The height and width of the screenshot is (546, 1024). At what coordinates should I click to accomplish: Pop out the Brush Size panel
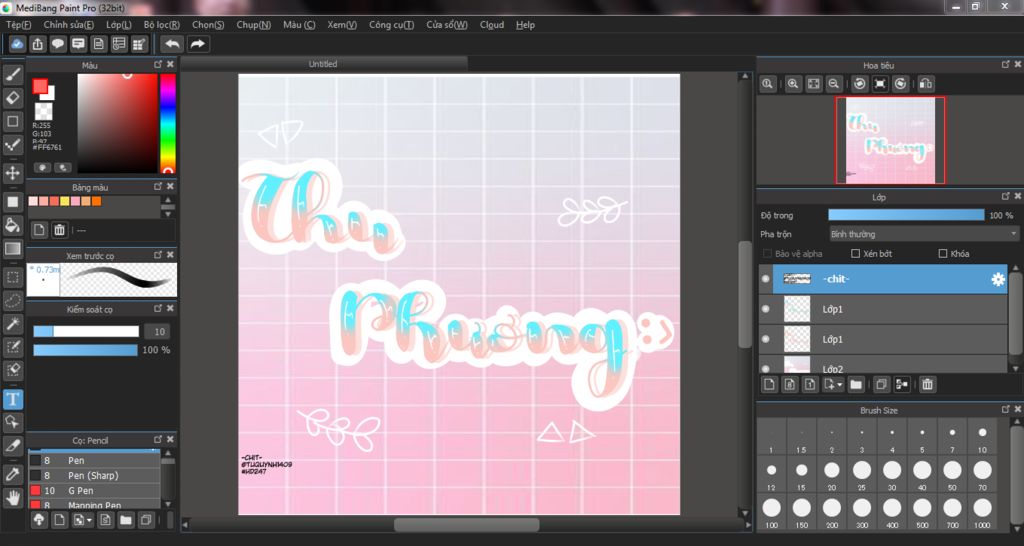point(1006,410)
